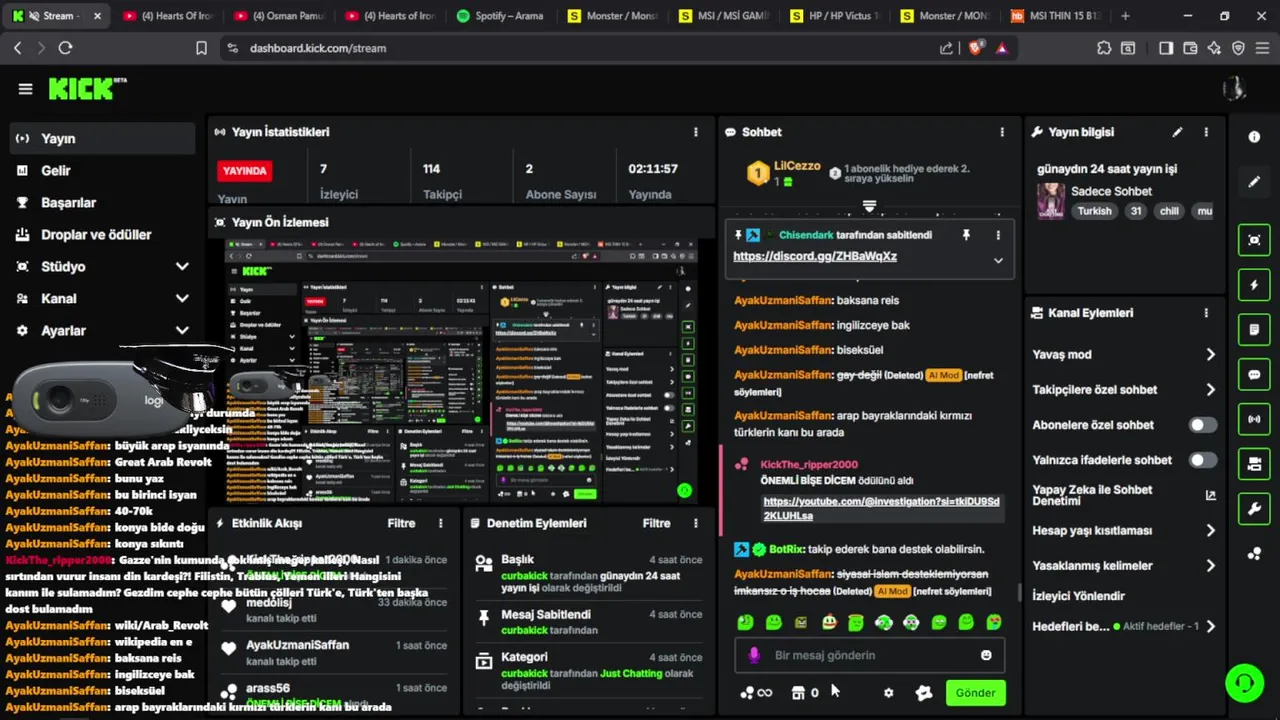
Task: Open the discord.gg pinned link
Action: (815, 256)
